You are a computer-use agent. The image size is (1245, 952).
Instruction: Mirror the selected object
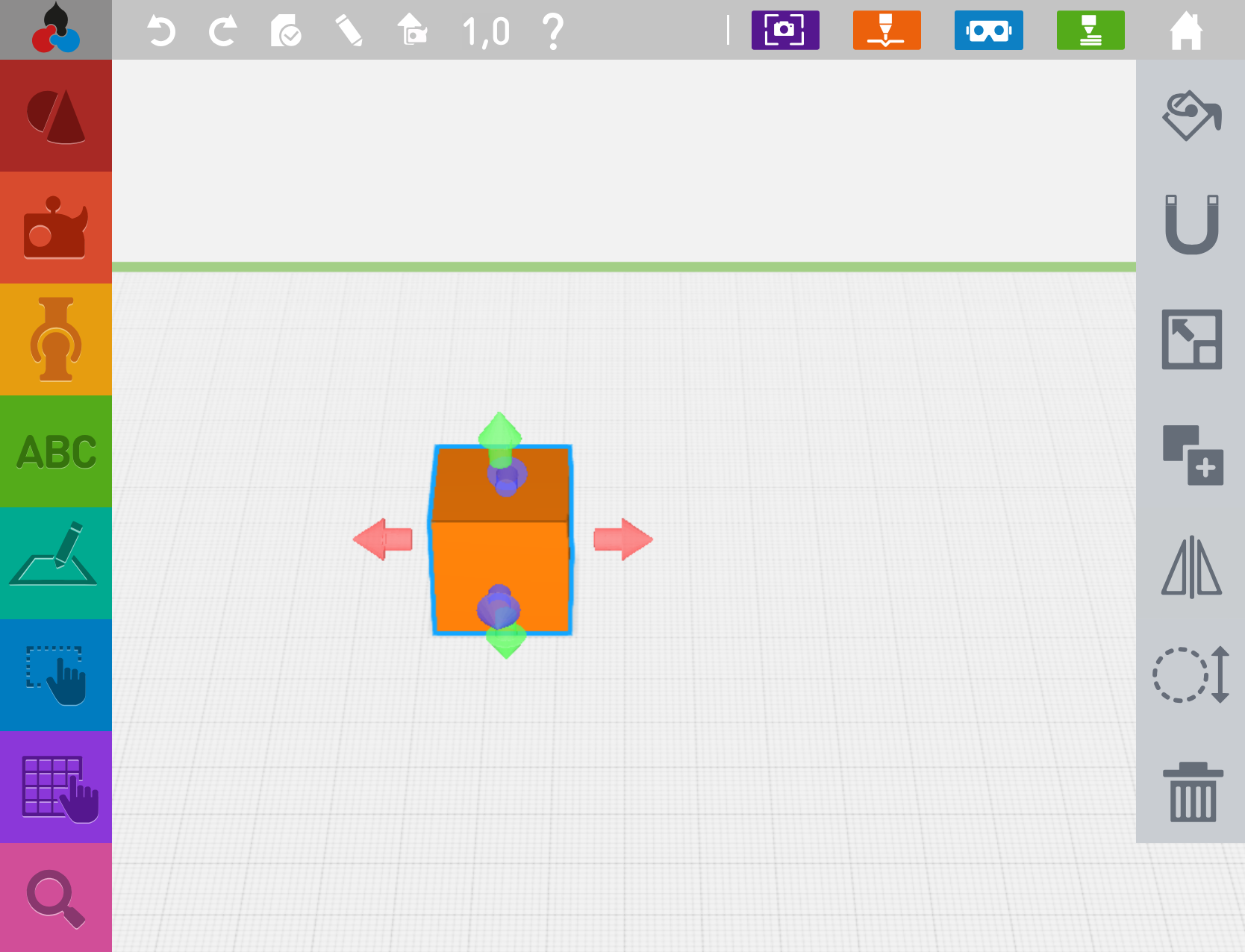pos(1192,567)
